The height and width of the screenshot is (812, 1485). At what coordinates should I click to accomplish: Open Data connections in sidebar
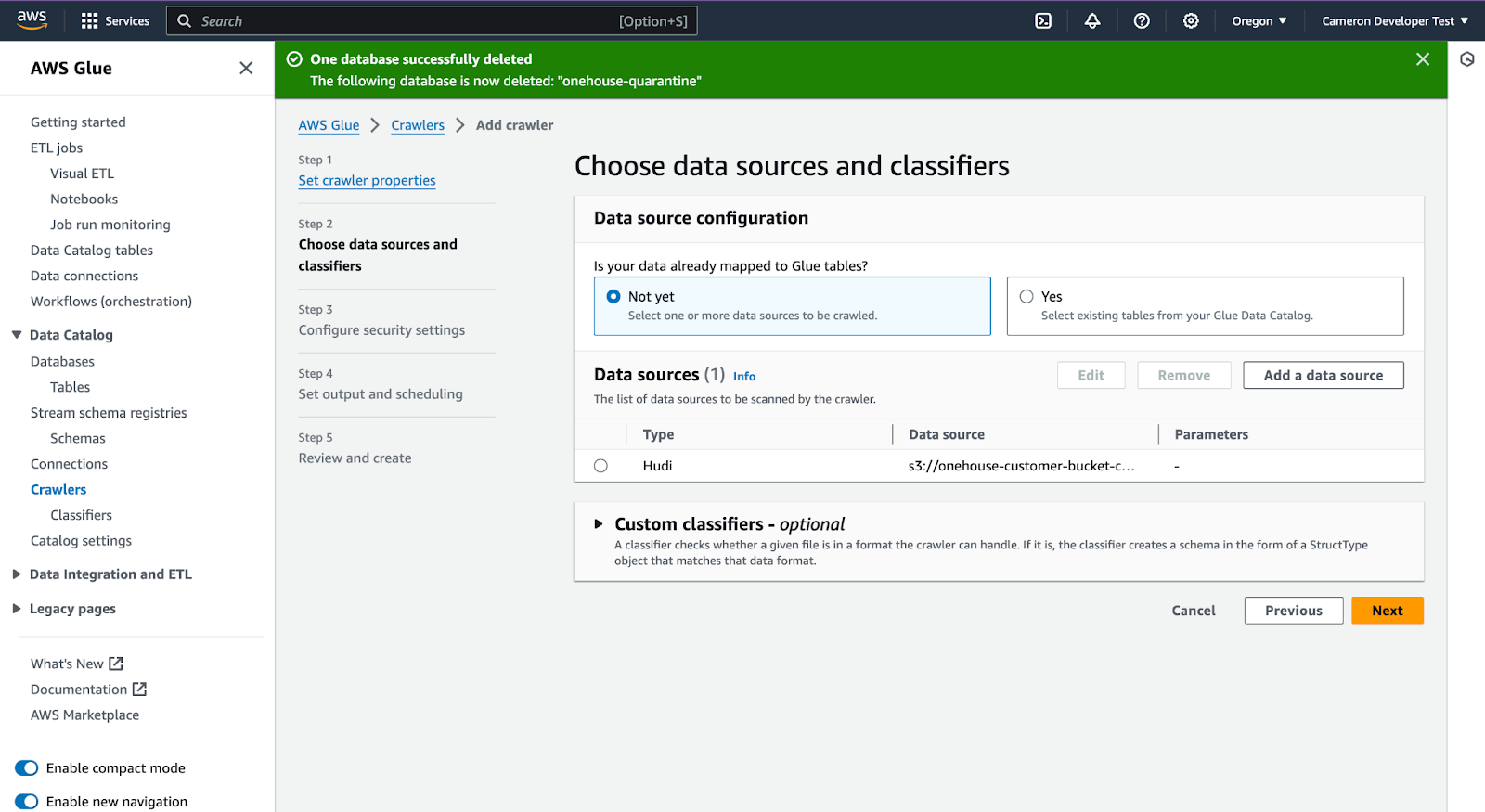tap(84, 276)
